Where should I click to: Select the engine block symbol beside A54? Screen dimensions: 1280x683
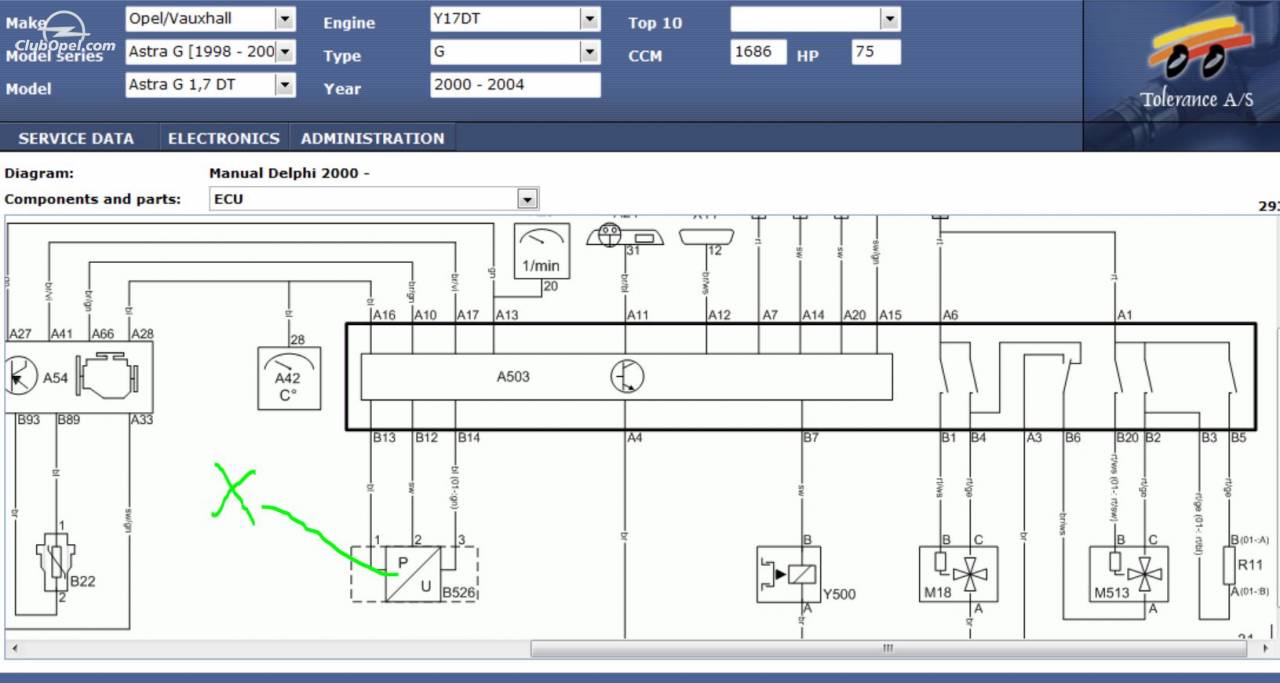tap(108, 377)
